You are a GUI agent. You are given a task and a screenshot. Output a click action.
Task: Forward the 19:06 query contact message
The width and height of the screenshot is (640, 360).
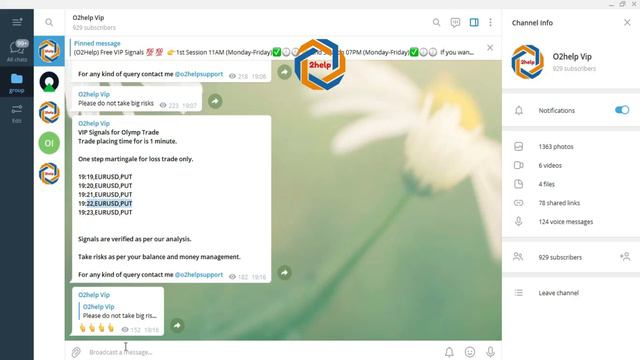pyautogui.click(x=284, y=72)
